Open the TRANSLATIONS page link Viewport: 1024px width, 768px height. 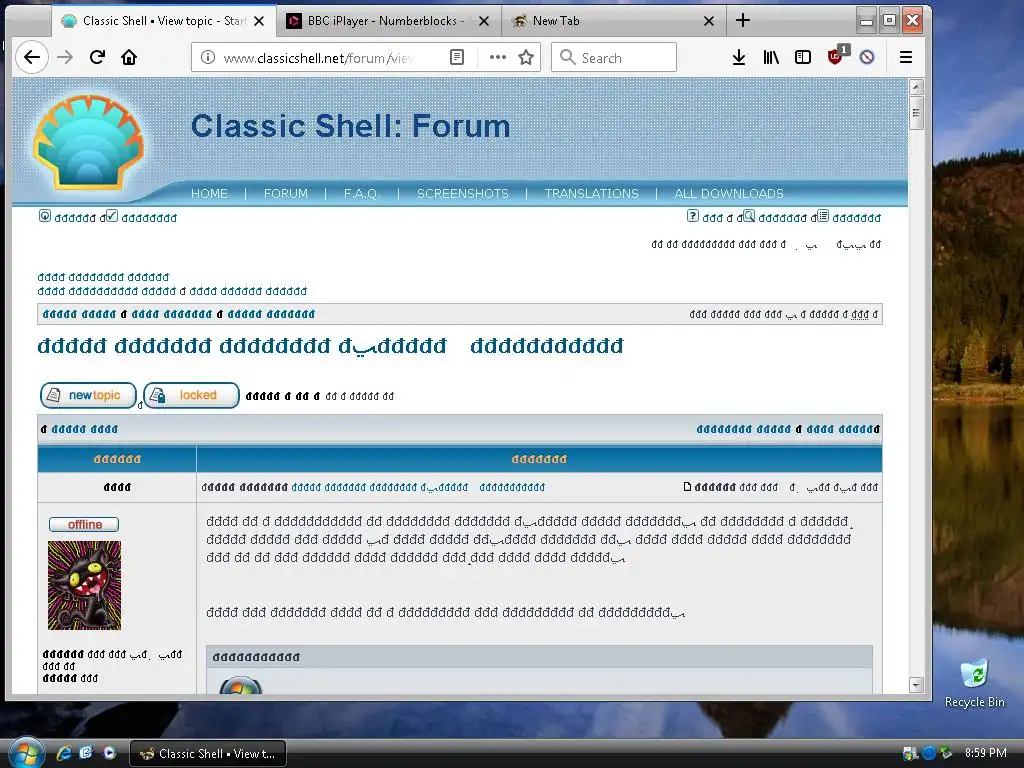point(591,193)
